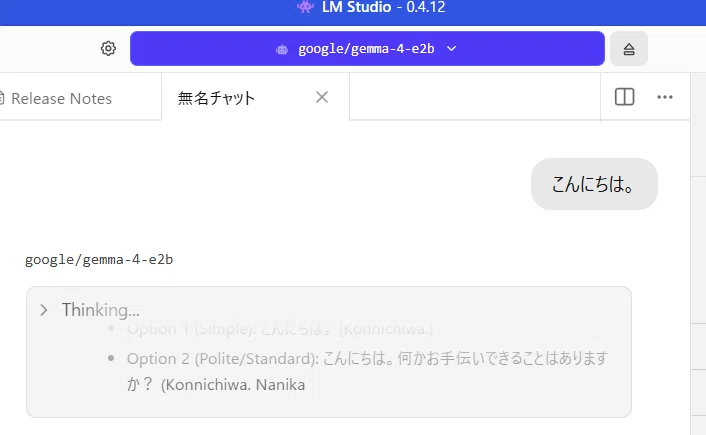Screen dimensions: 706x435
Task: Click the Option 2 Polite/Standard reasoning line
Action: pos(367,372)
